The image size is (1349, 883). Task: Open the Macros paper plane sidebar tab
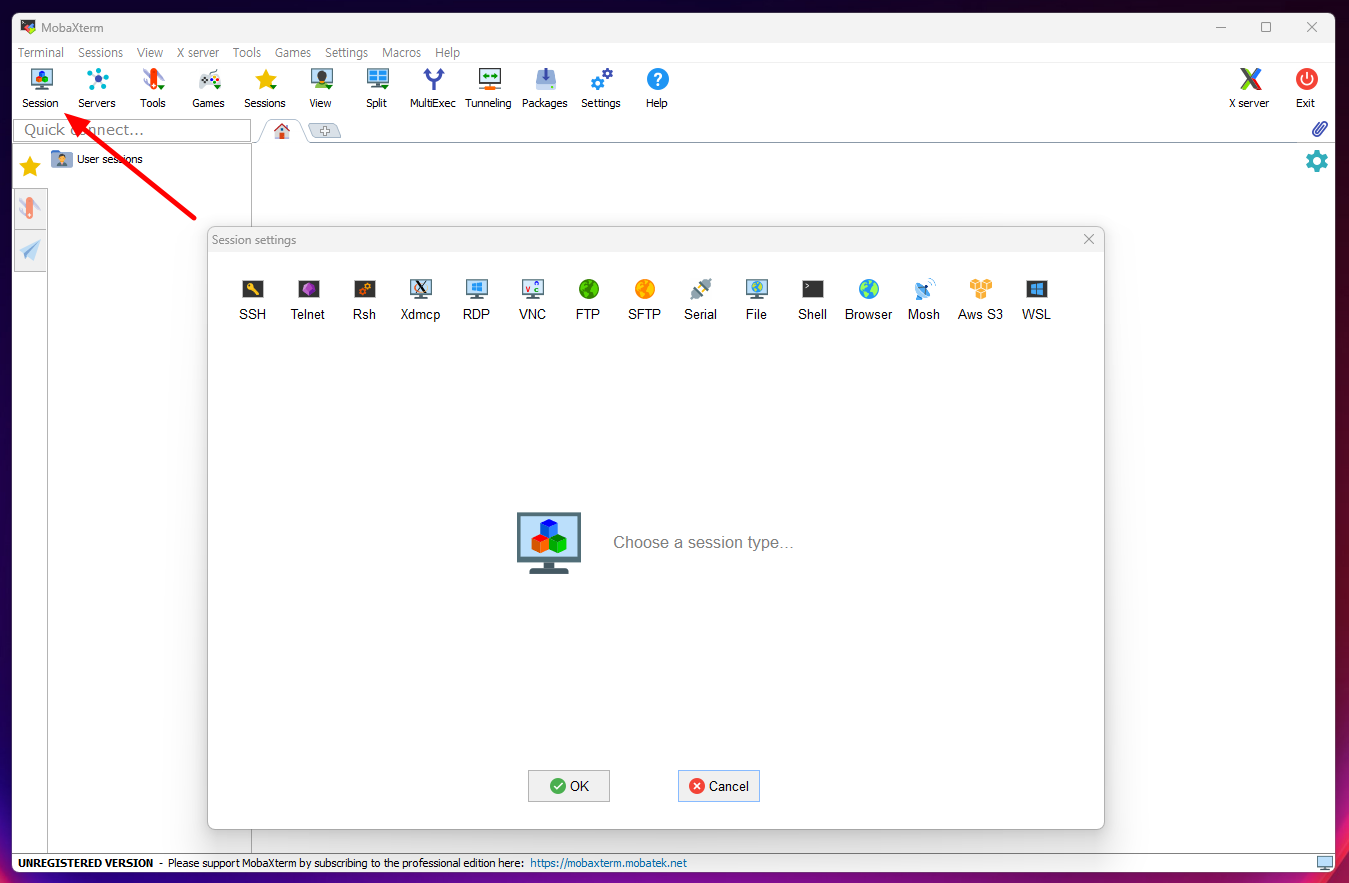pos(30,250)
